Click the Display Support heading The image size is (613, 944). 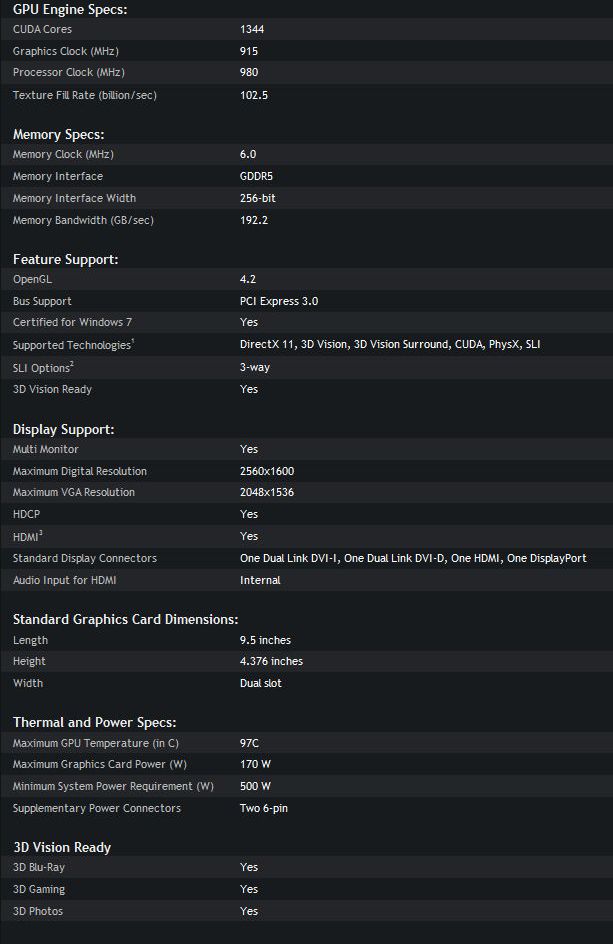pyautogui.click(x=63, y=429)
